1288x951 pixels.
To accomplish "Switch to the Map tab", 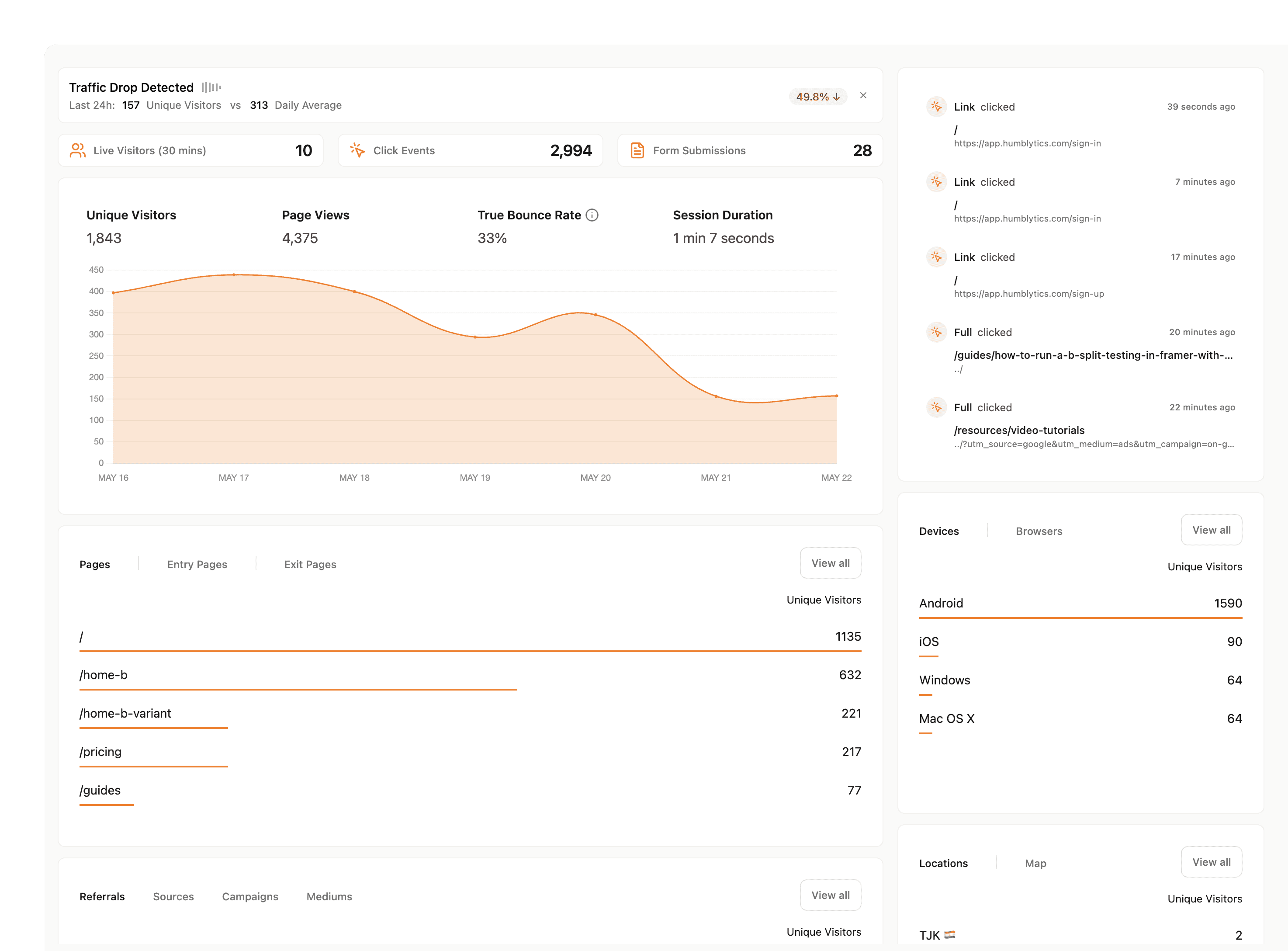I will (1035, 863).
